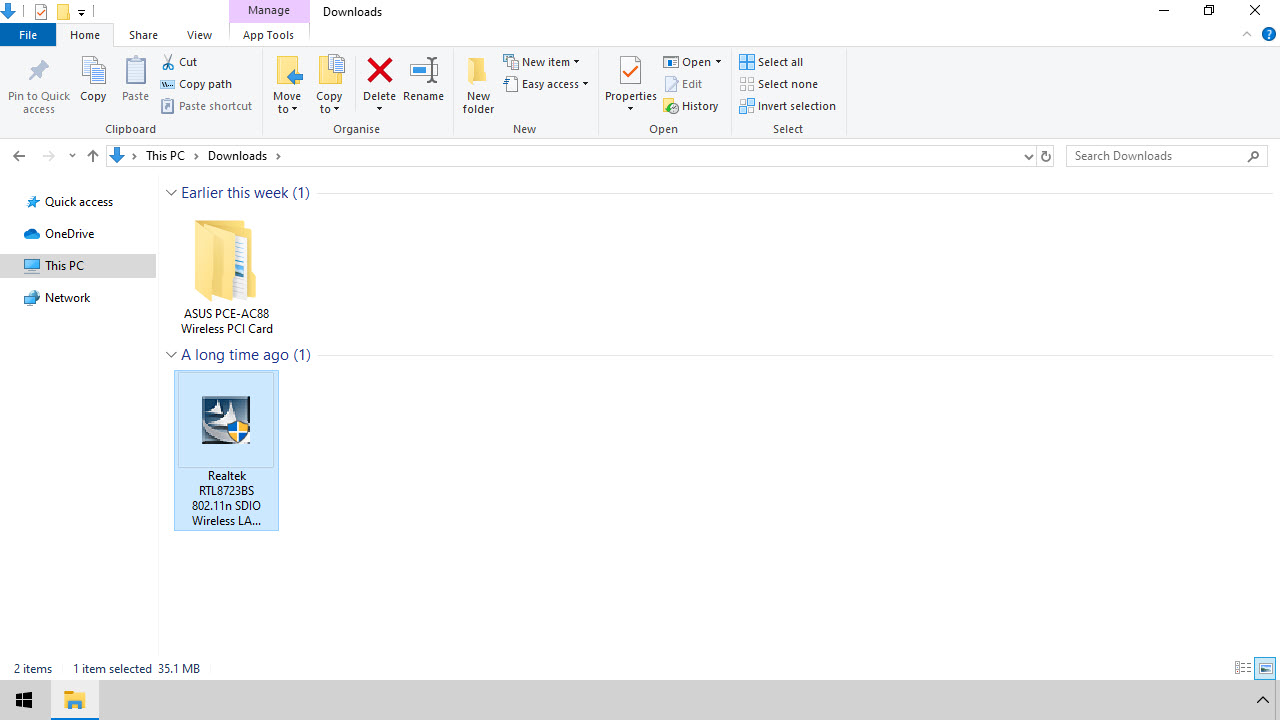1280x720 pixels.
Task: Click Select all
Action: pyautogui.click(x=771, y=62)
